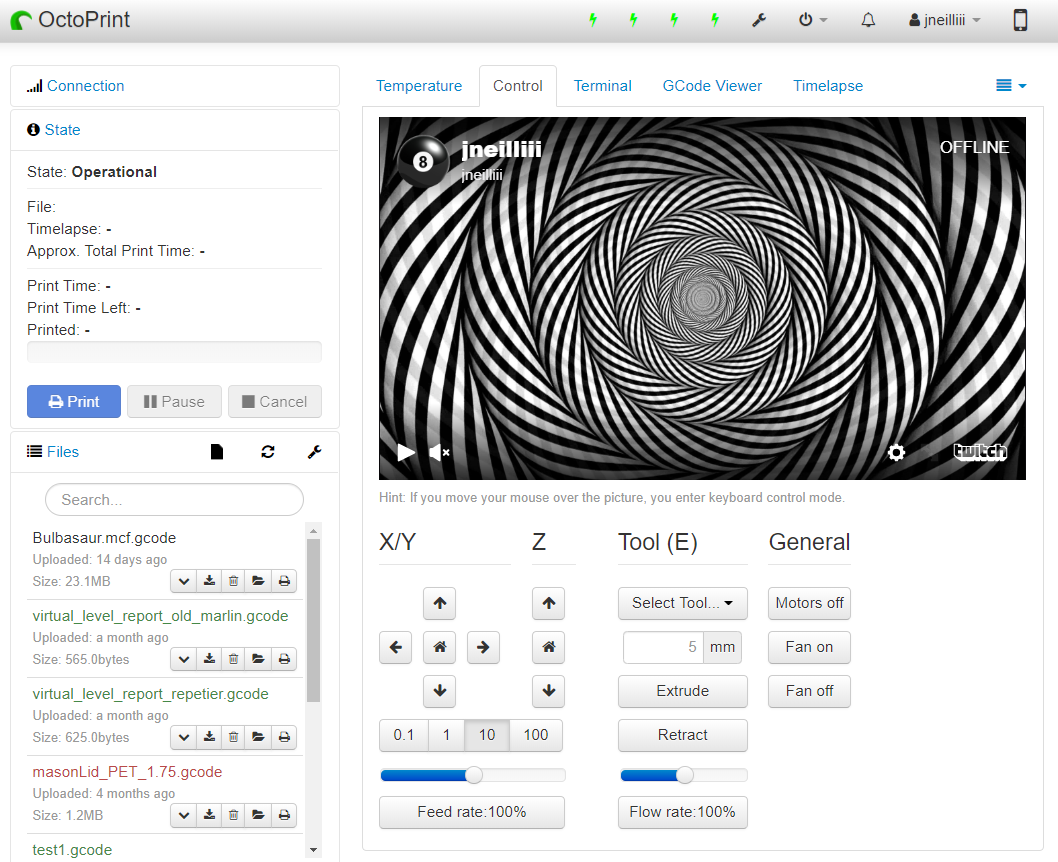
Task: Delete masonLid_PET_1.75.gcode
Action: tap(233, 815)
